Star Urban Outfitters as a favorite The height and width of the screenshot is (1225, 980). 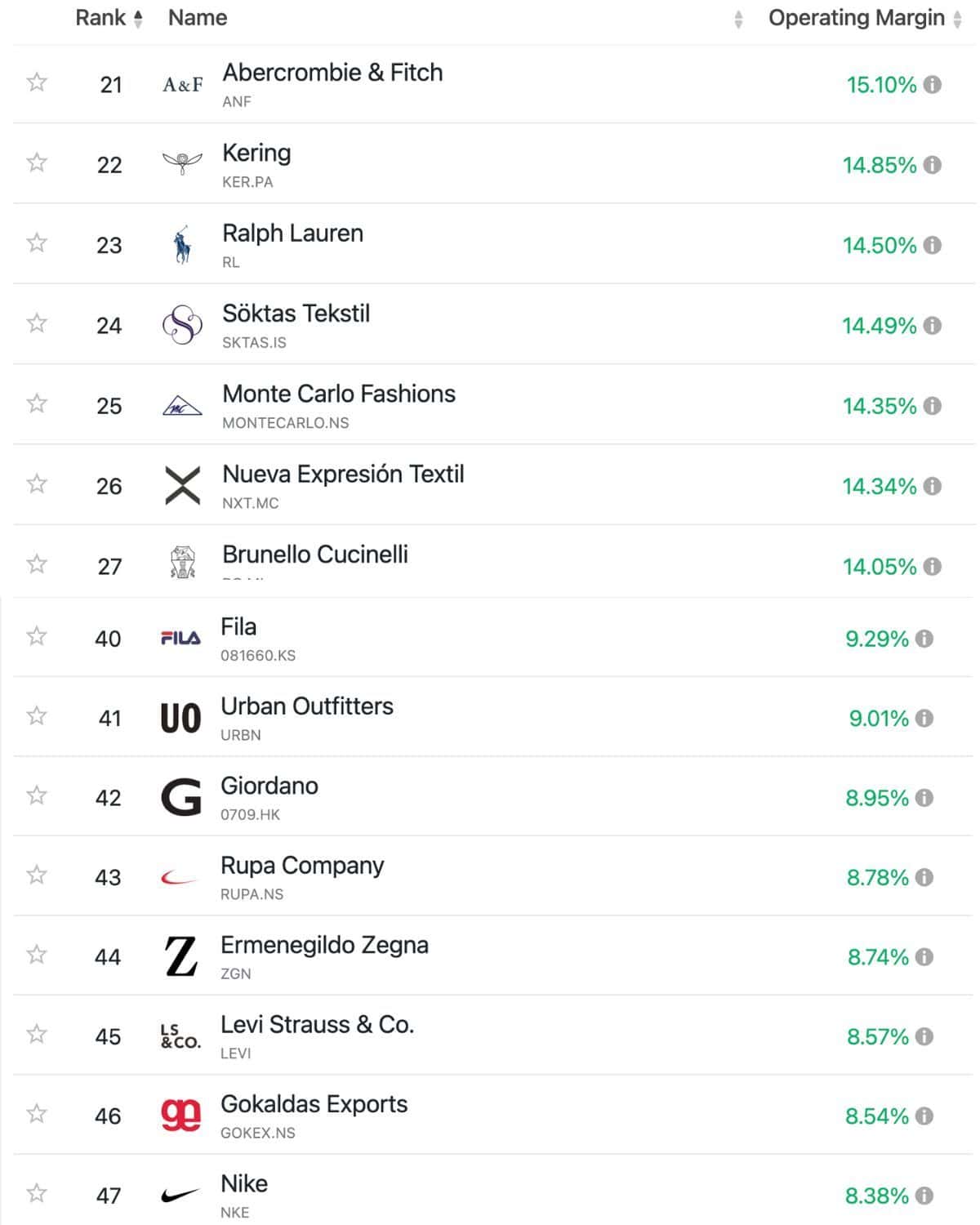[37, 716]
